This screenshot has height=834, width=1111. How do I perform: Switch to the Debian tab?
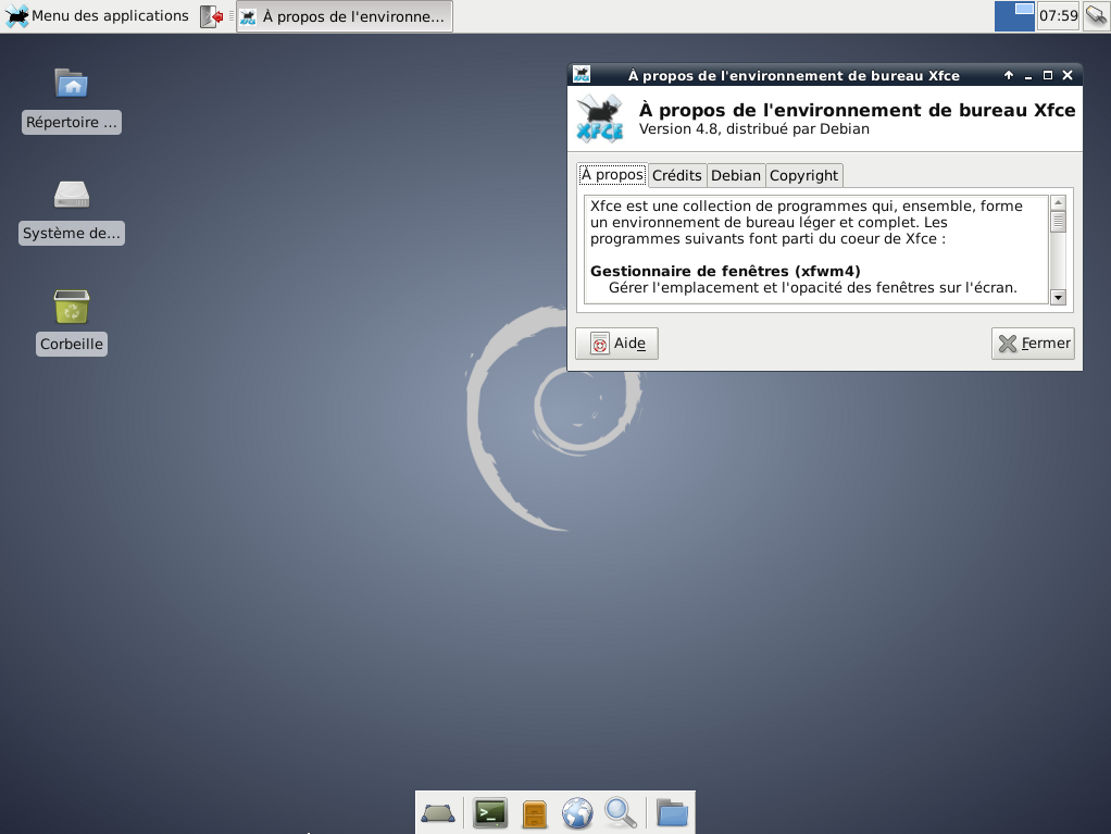tap(735, 176)
